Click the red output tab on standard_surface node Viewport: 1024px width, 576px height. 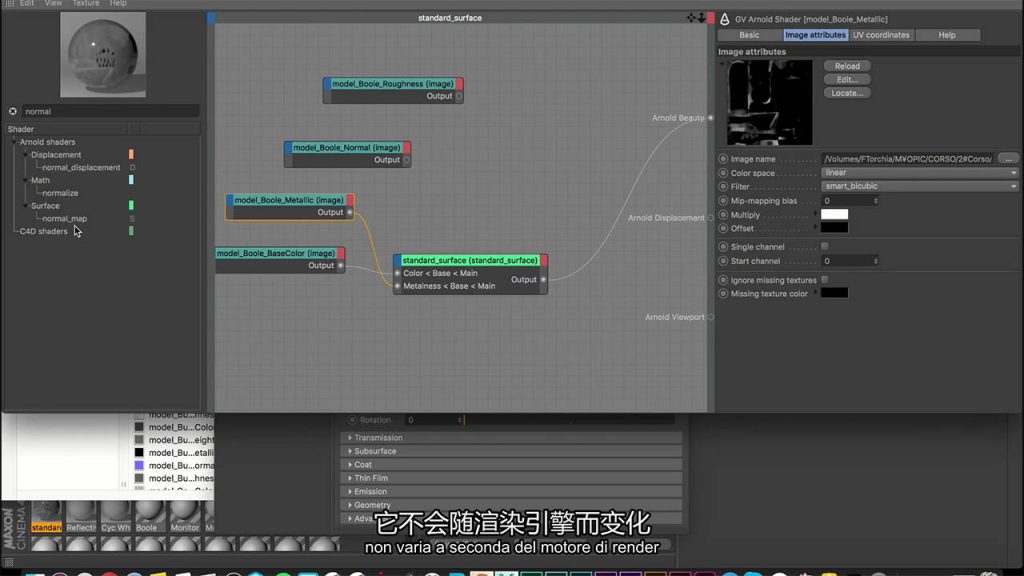544,260
